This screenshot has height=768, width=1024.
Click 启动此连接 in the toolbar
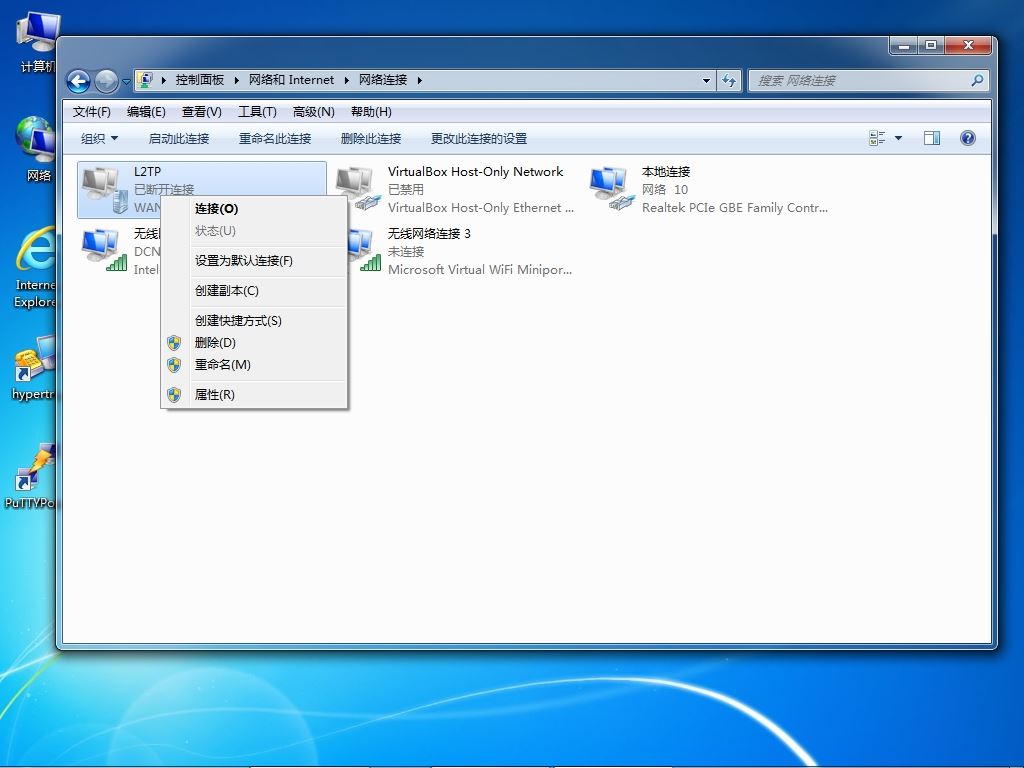(x=179, y=138)
